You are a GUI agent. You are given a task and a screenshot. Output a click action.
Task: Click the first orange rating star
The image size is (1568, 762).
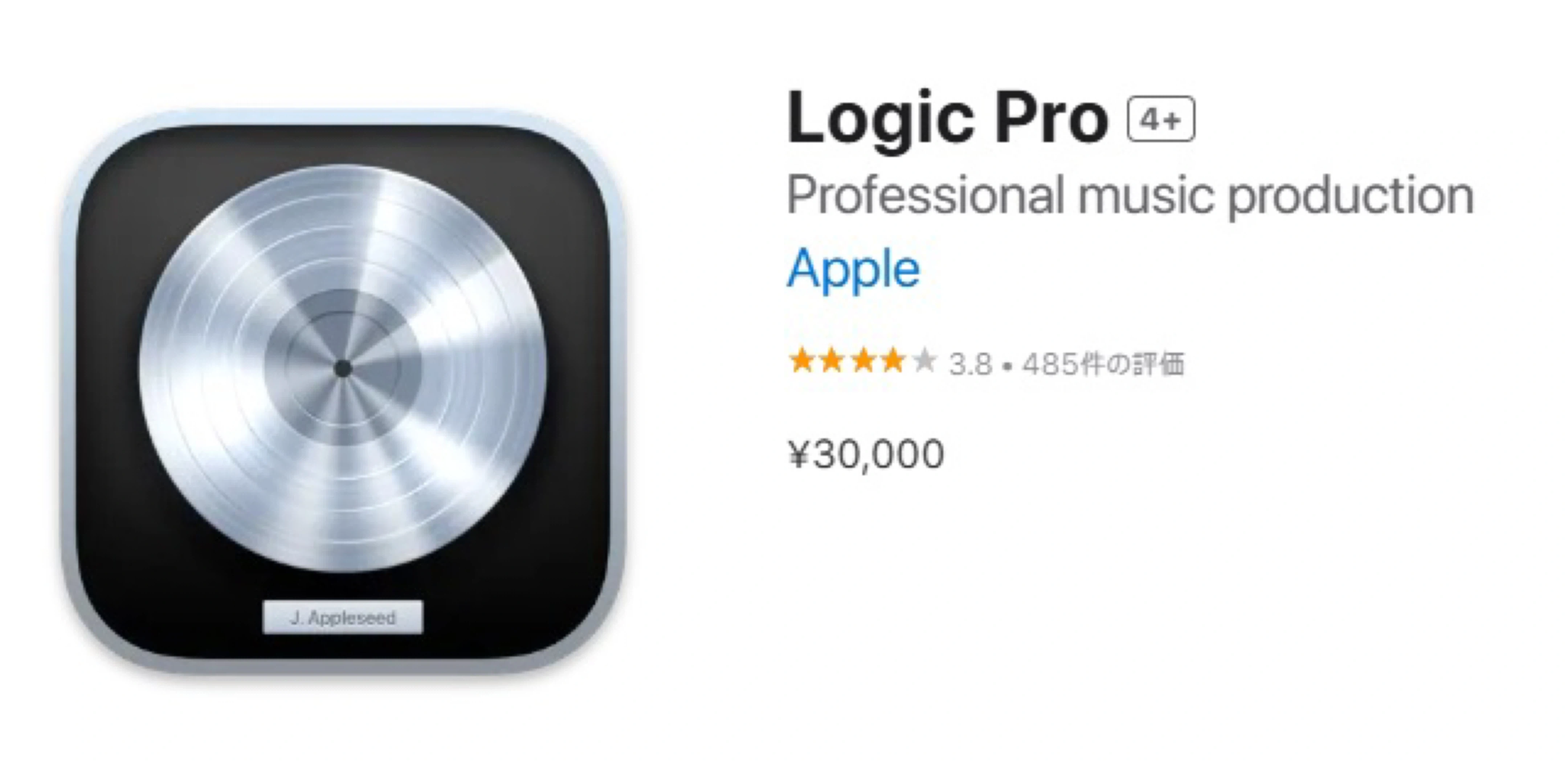tap(802, 360)
